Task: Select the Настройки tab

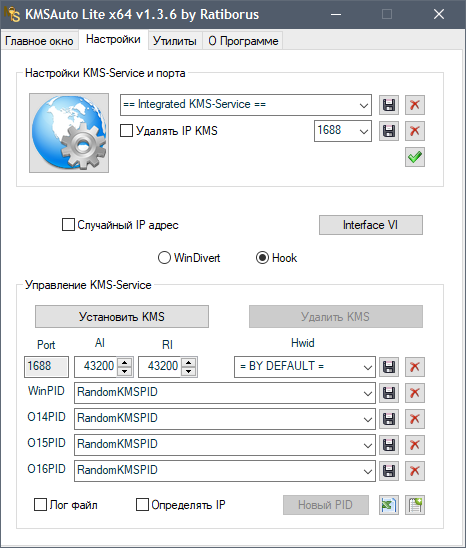Action: click(x=113, y=39)
